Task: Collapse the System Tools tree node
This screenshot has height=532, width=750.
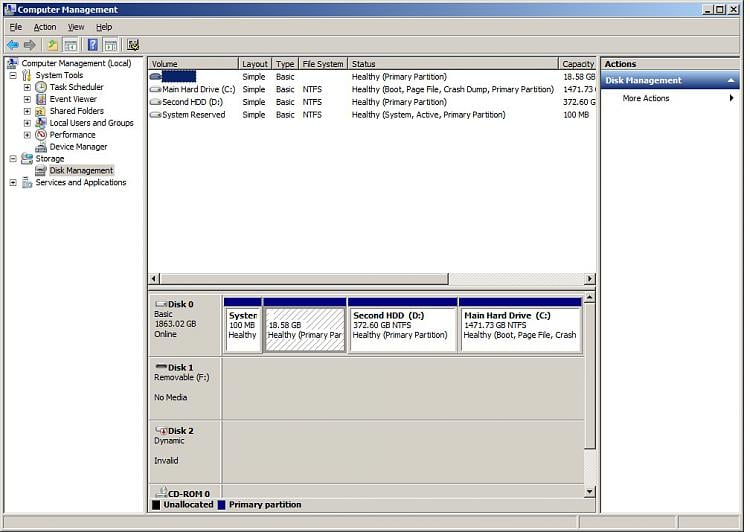Action: coord(13,75)
